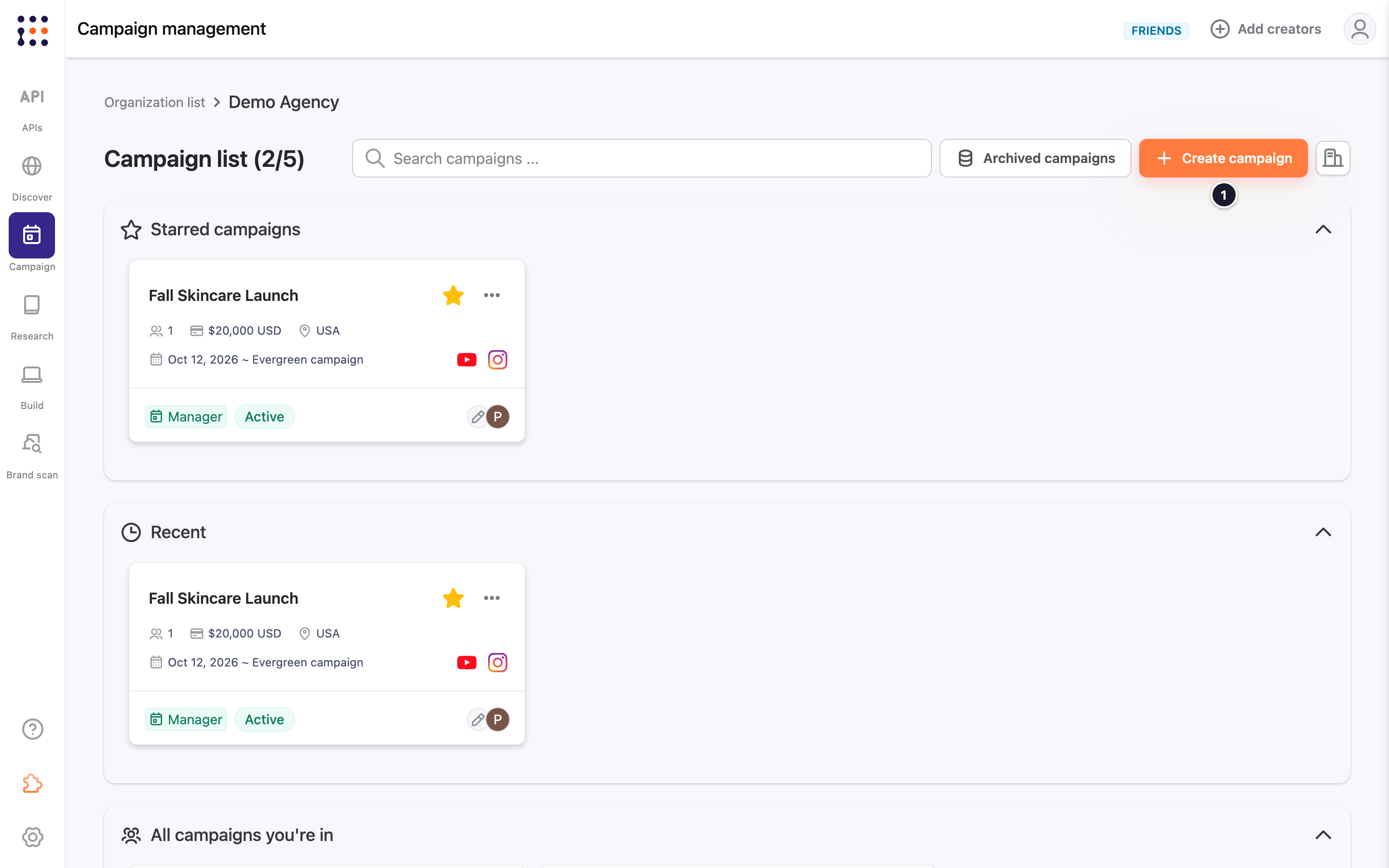
Task: Open Fall Skincare Launch title in Recent
Action: pyautogui.click(x=223, y=598)
